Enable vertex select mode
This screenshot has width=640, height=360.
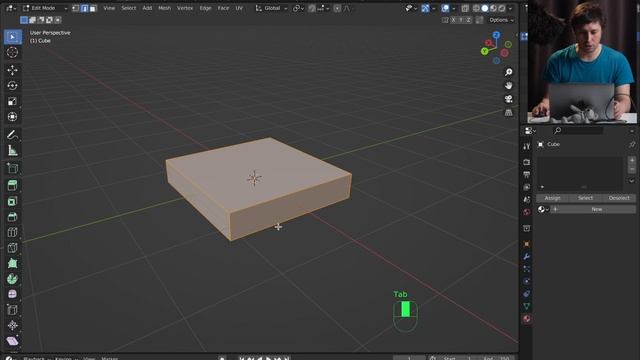click(76, 8)
